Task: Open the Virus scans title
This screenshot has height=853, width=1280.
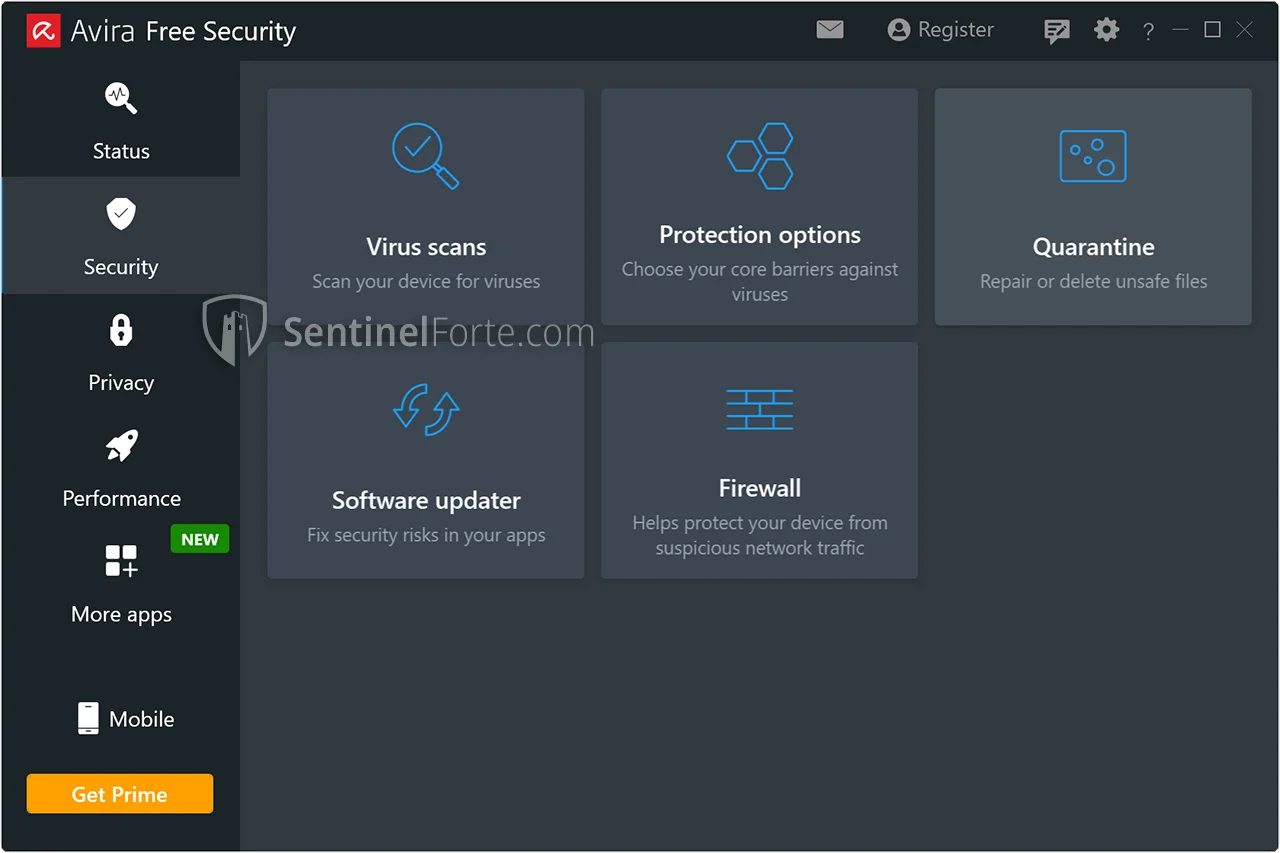Action: [426, 247]
